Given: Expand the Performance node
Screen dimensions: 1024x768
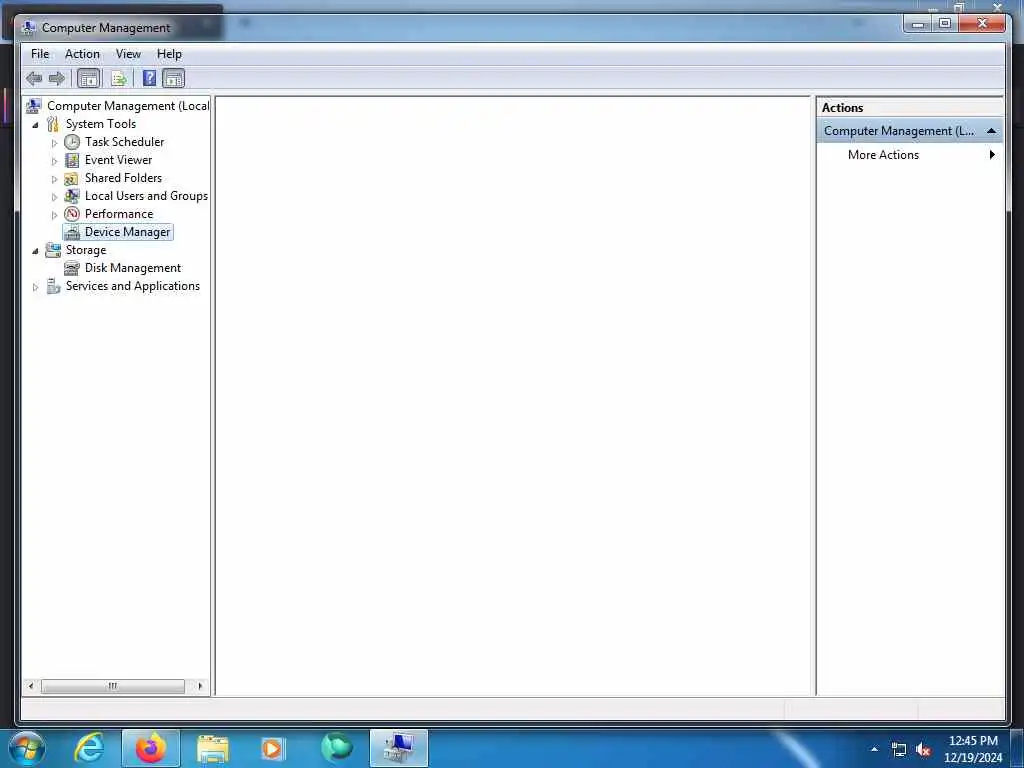Looking at the screenshot, I should coord(54,215).
